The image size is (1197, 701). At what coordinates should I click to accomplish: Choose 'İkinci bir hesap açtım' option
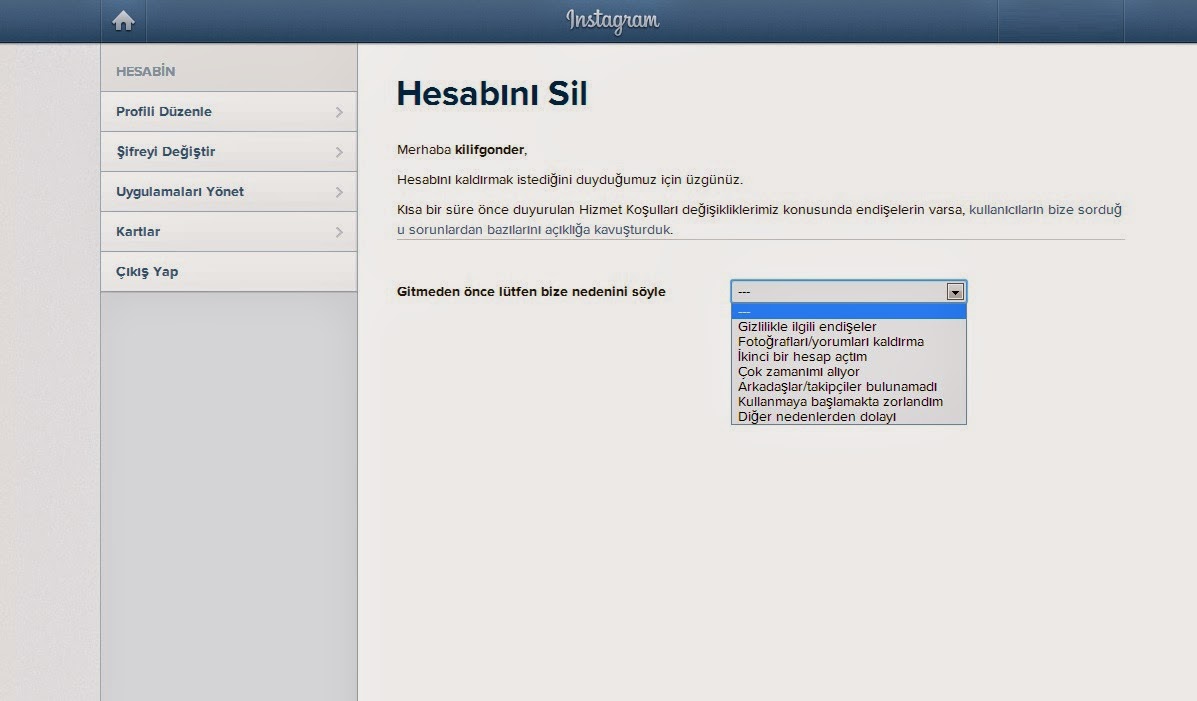tap(848, 357)
